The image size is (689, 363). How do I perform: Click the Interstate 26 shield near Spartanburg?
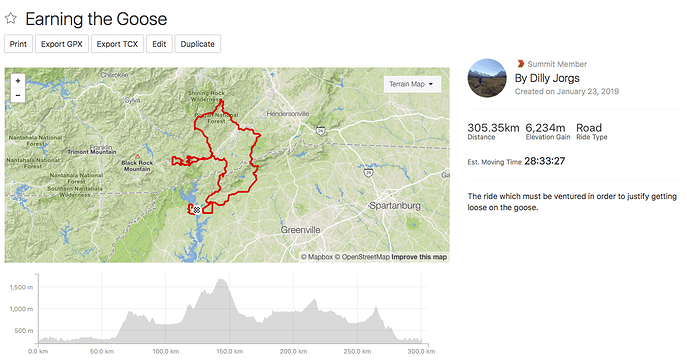point(368,173)
